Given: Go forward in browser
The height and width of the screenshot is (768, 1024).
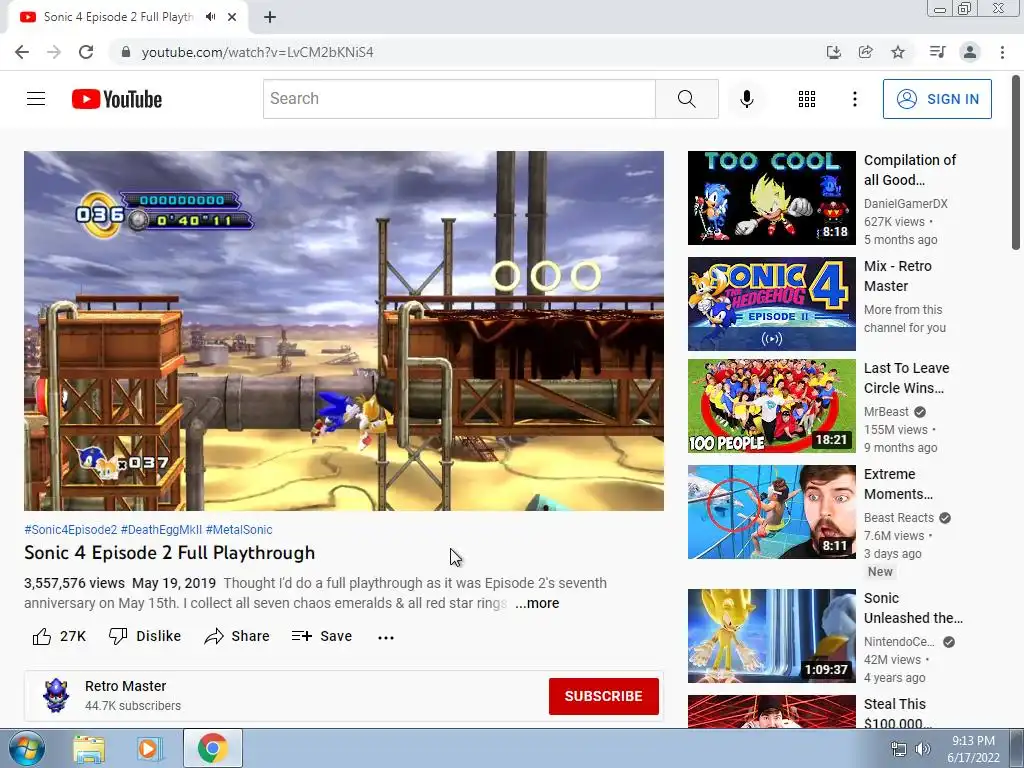Looking at the screenshot, I should (x=54, y=52).
